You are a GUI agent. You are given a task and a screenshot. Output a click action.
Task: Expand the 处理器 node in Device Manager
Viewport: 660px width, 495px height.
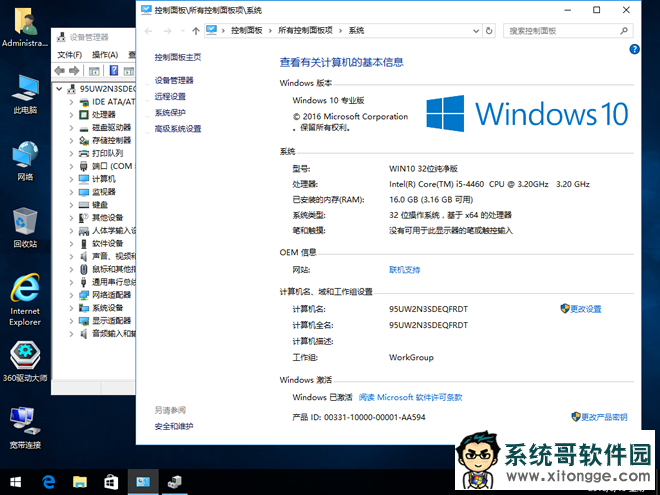click(71, 115)
